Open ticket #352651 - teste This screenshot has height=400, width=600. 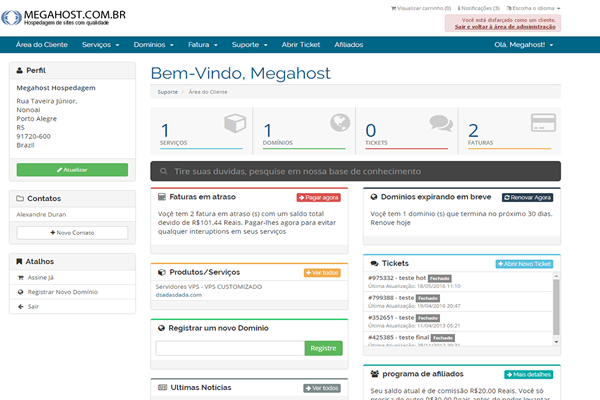pyautogui.click(x=391, y=318)
